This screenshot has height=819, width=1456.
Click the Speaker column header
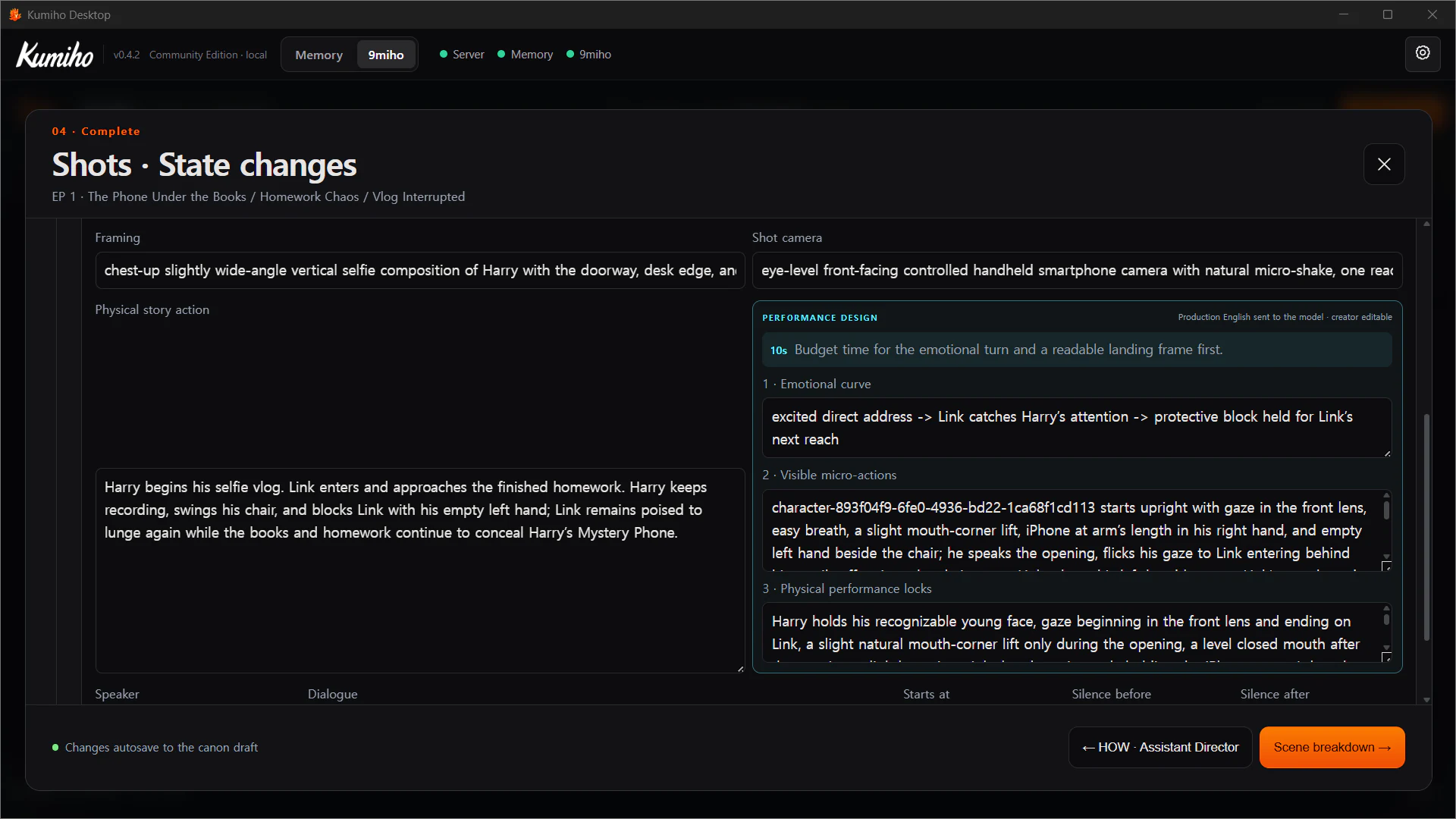[117, 694]
